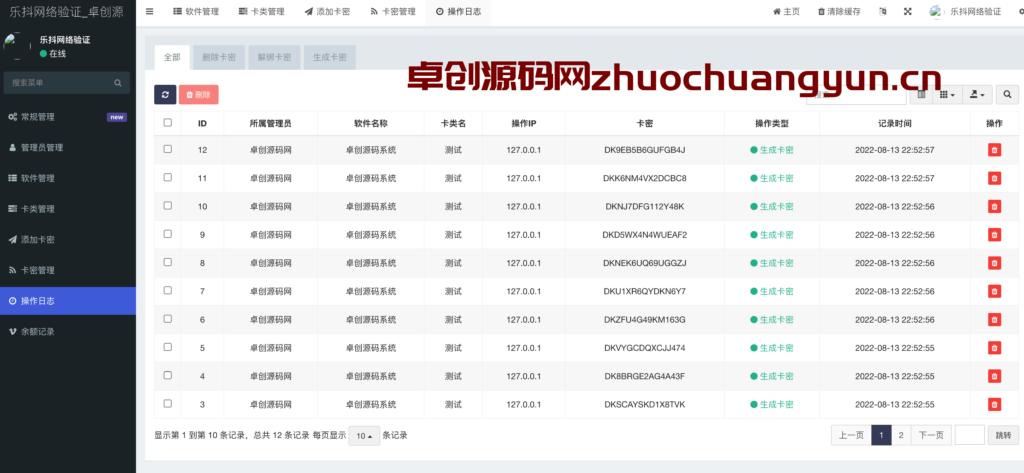This screenshot has height=473, width=1024.
Task: Check the checkbox for row ID 7
Action: point(168,290)
